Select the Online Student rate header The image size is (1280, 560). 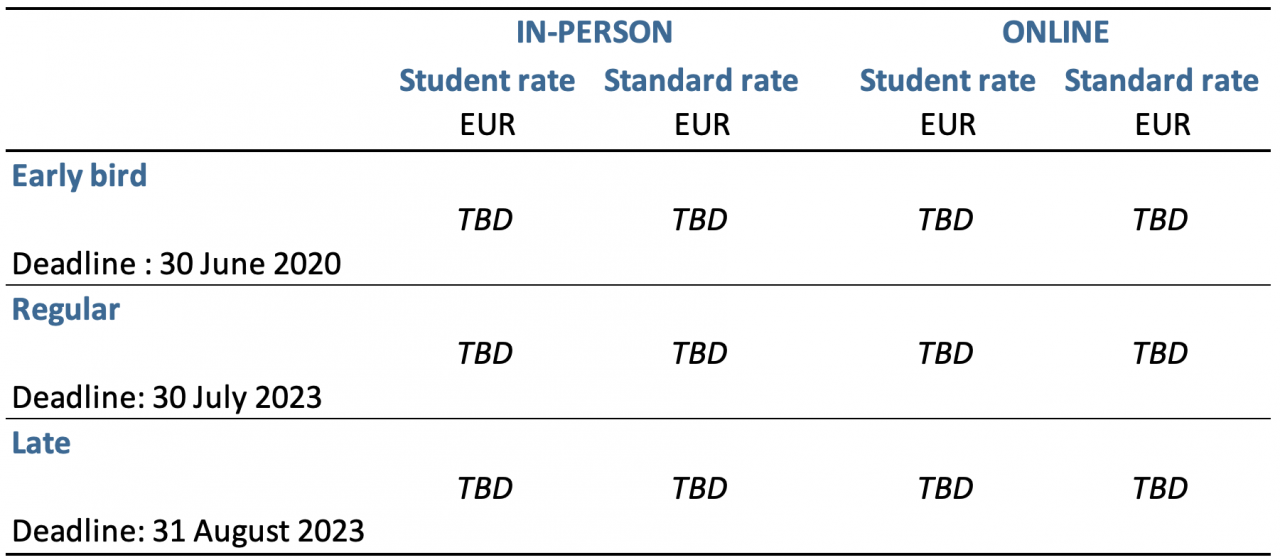click(947, 80)
